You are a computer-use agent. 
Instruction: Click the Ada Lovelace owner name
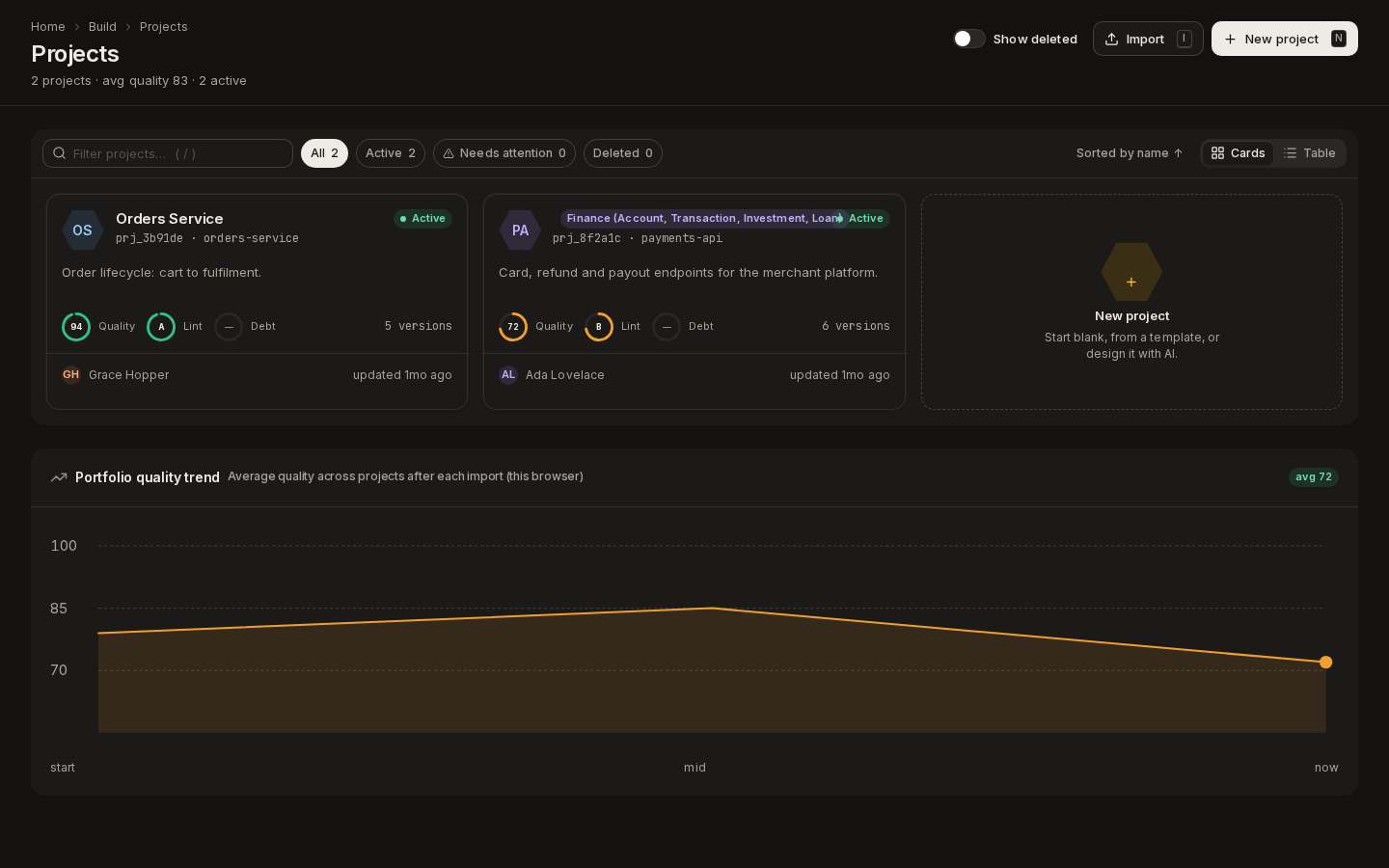(x=565, y=375)
